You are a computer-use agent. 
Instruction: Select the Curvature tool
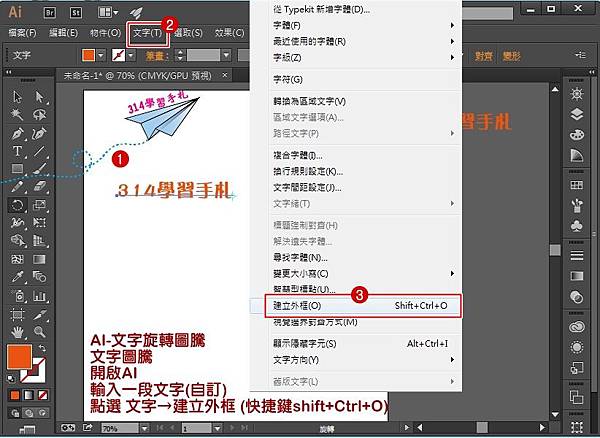click(x=39, y=134)
